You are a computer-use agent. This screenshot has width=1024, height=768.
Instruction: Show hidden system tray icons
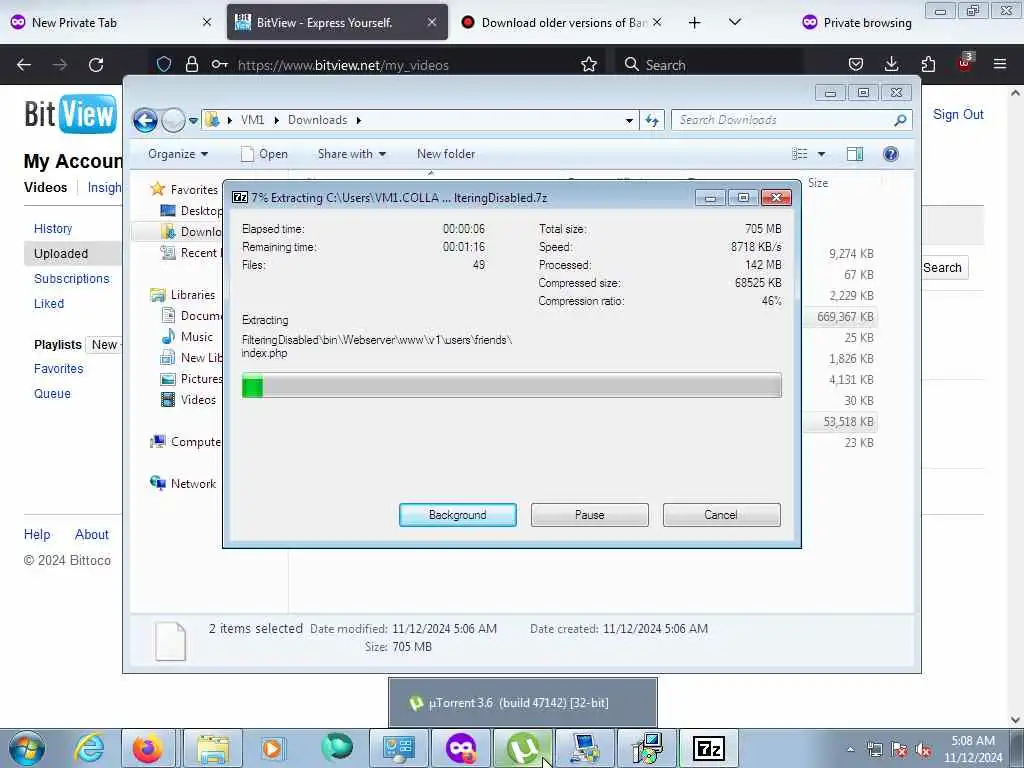[x=850, y=750]
